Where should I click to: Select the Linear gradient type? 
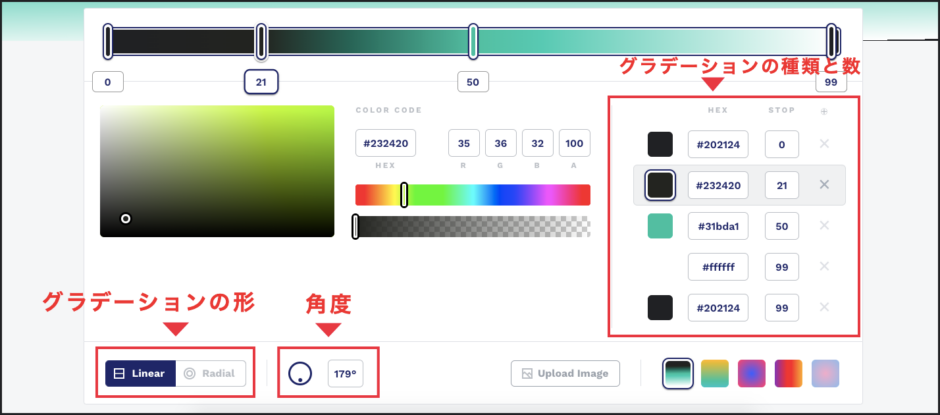coord(140,374)
